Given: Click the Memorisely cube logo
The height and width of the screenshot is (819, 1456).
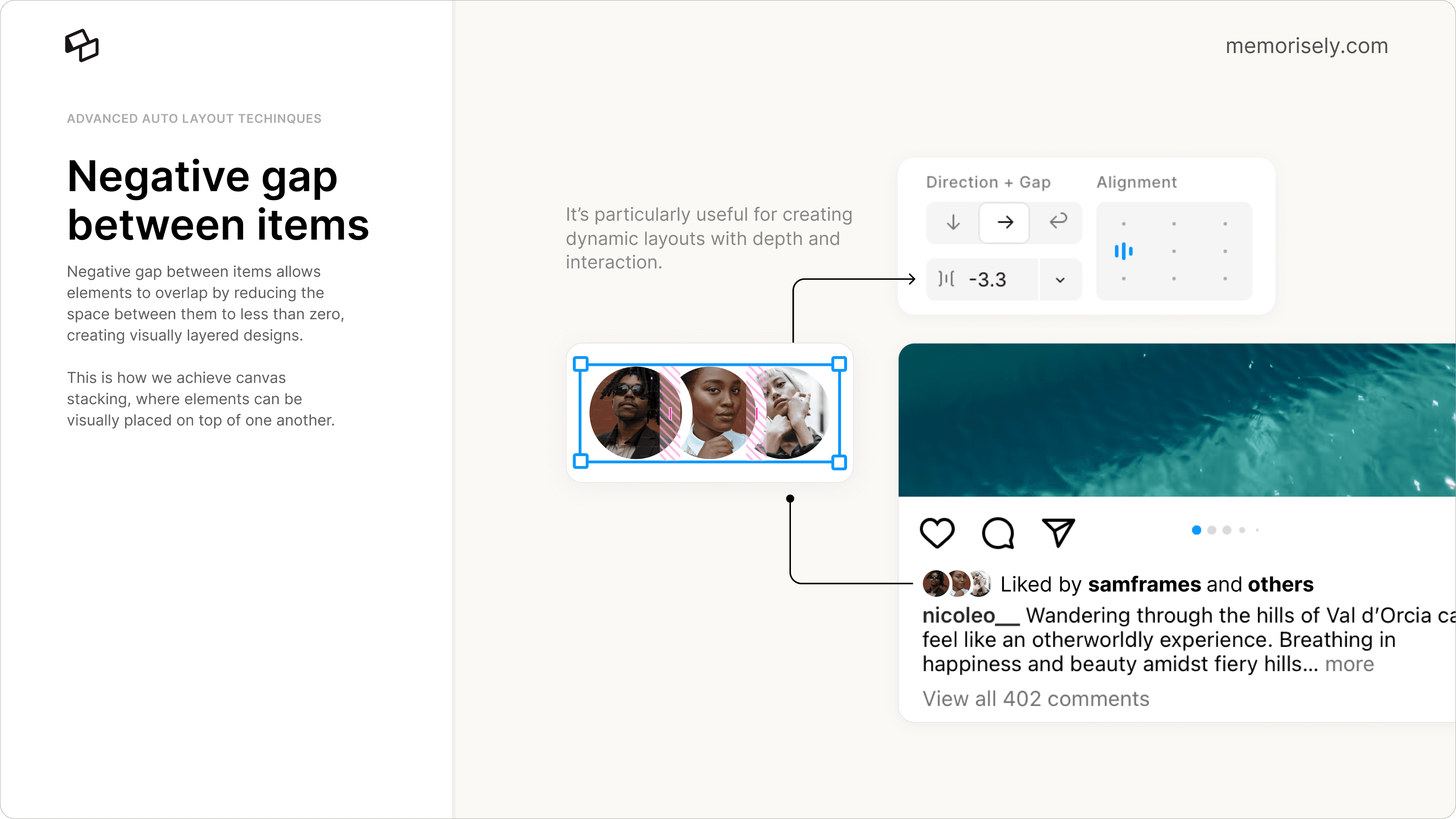Looking at the screenshot, I should coord(82,45).
